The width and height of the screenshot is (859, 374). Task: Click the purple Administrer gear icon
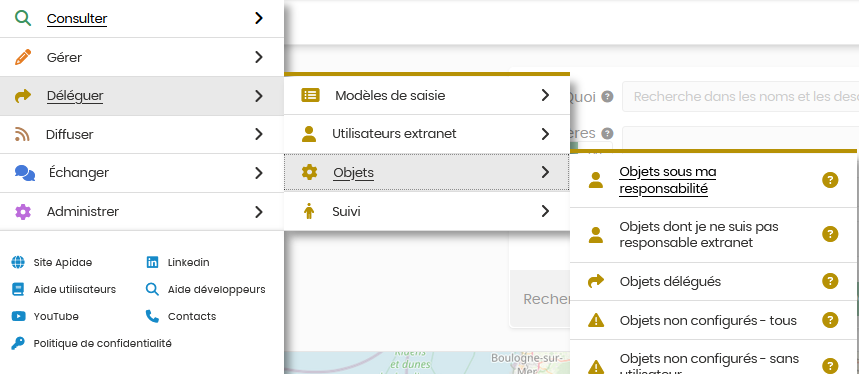click(x=23, y=211)
